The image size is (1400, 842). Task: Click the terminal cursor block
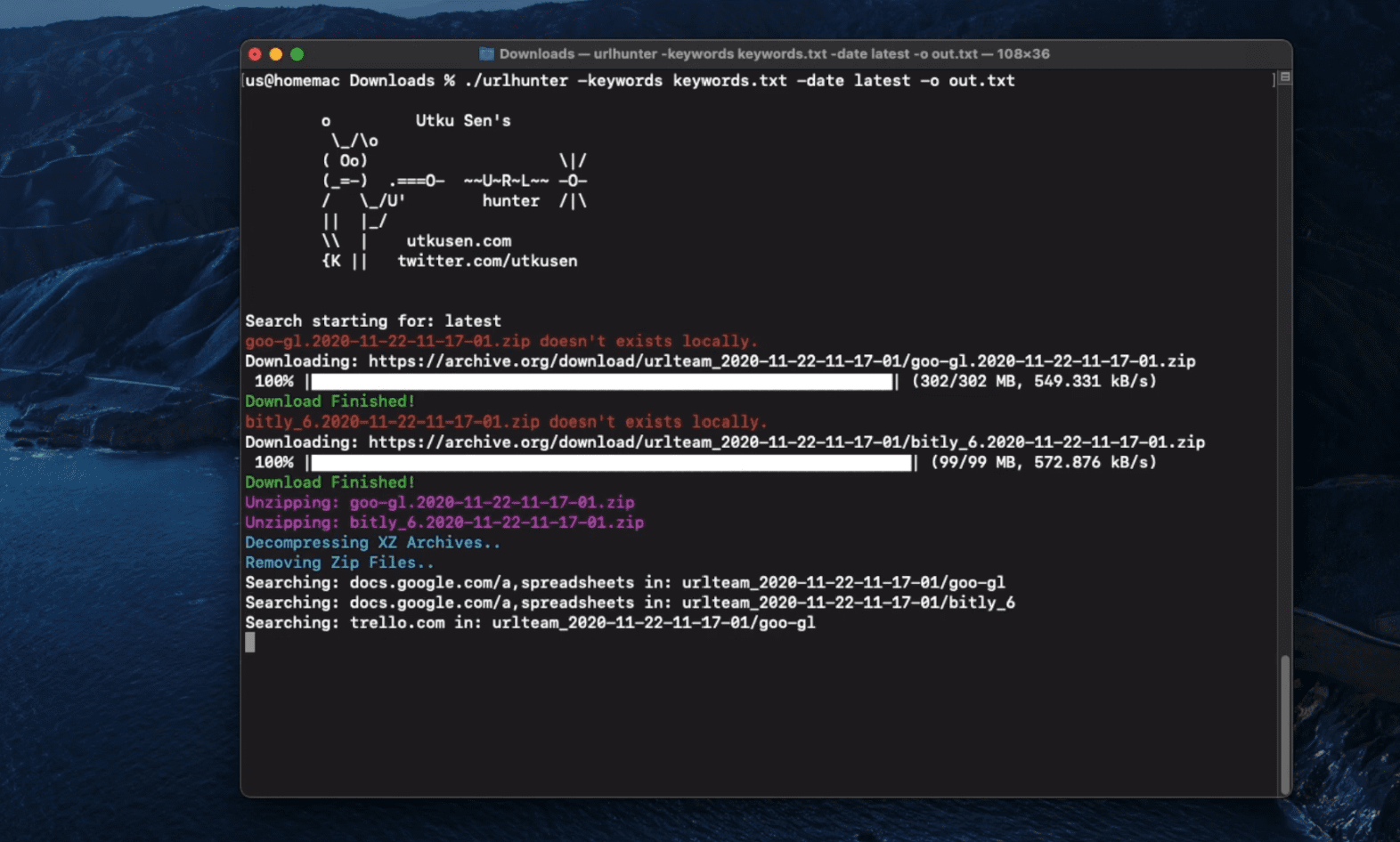250,643
